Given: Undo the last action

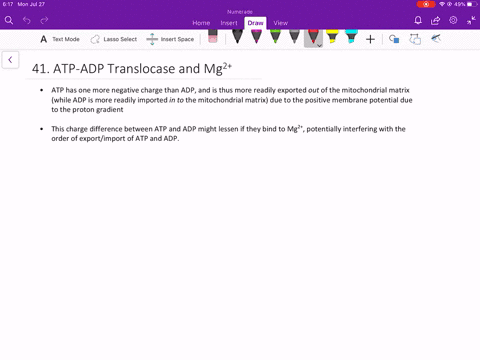Looking at the screenshot, I should (27, 20).
